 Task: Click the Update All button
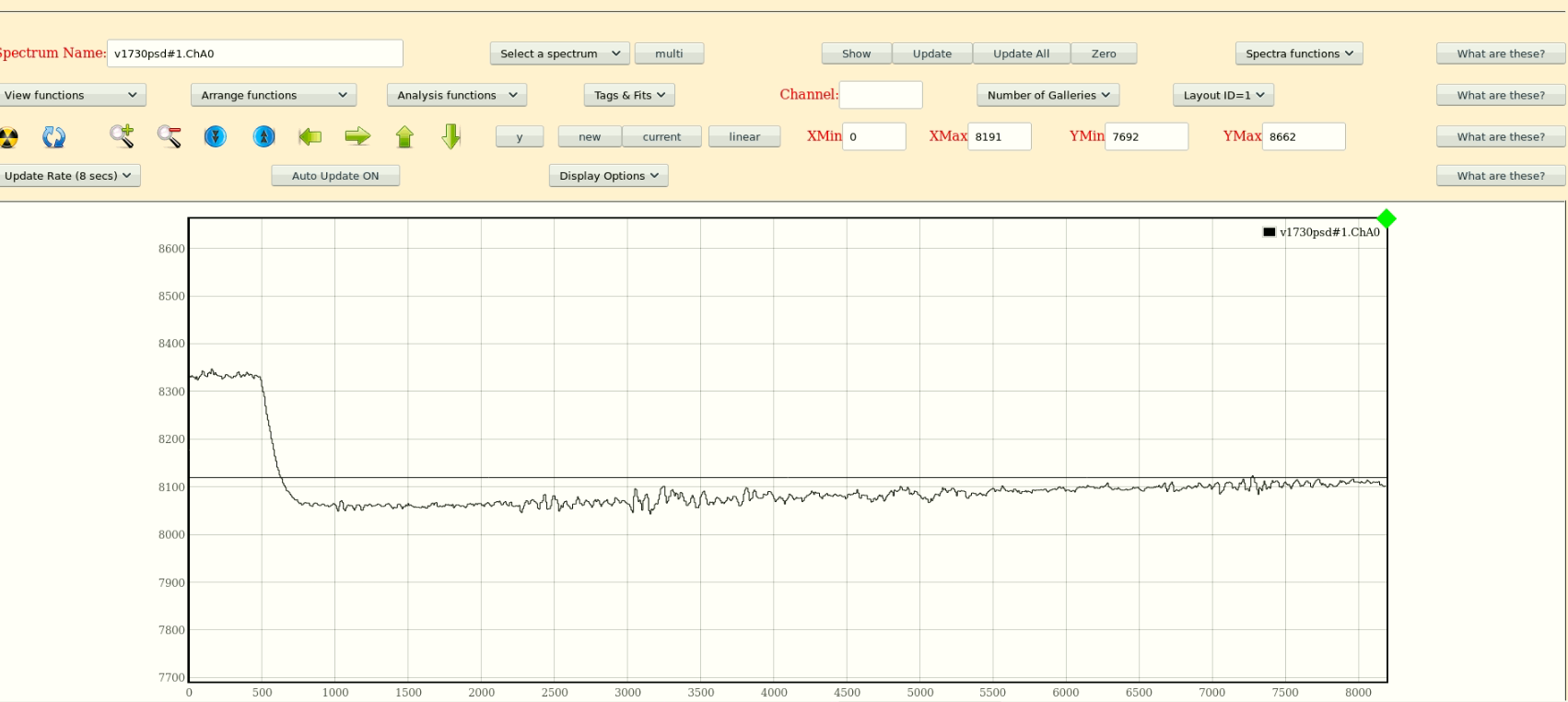tap(1021, 53)
